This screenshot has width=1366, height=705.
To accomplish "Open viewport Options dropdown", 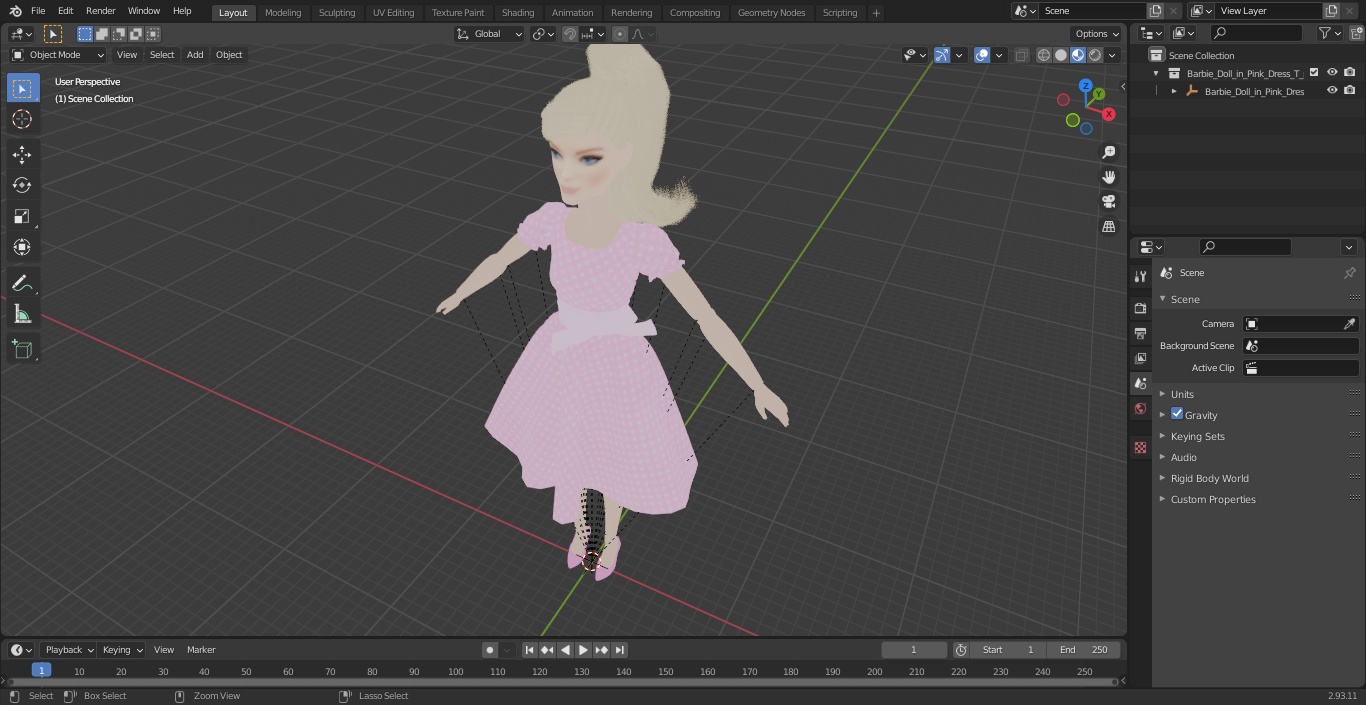I will coord(1097,34).
